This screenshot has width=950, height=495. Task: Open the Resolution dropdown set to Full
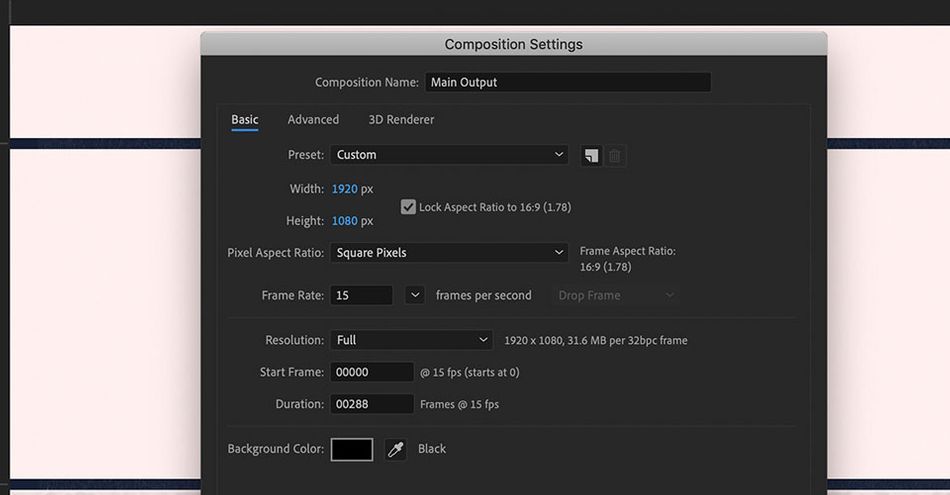[411, 340]
